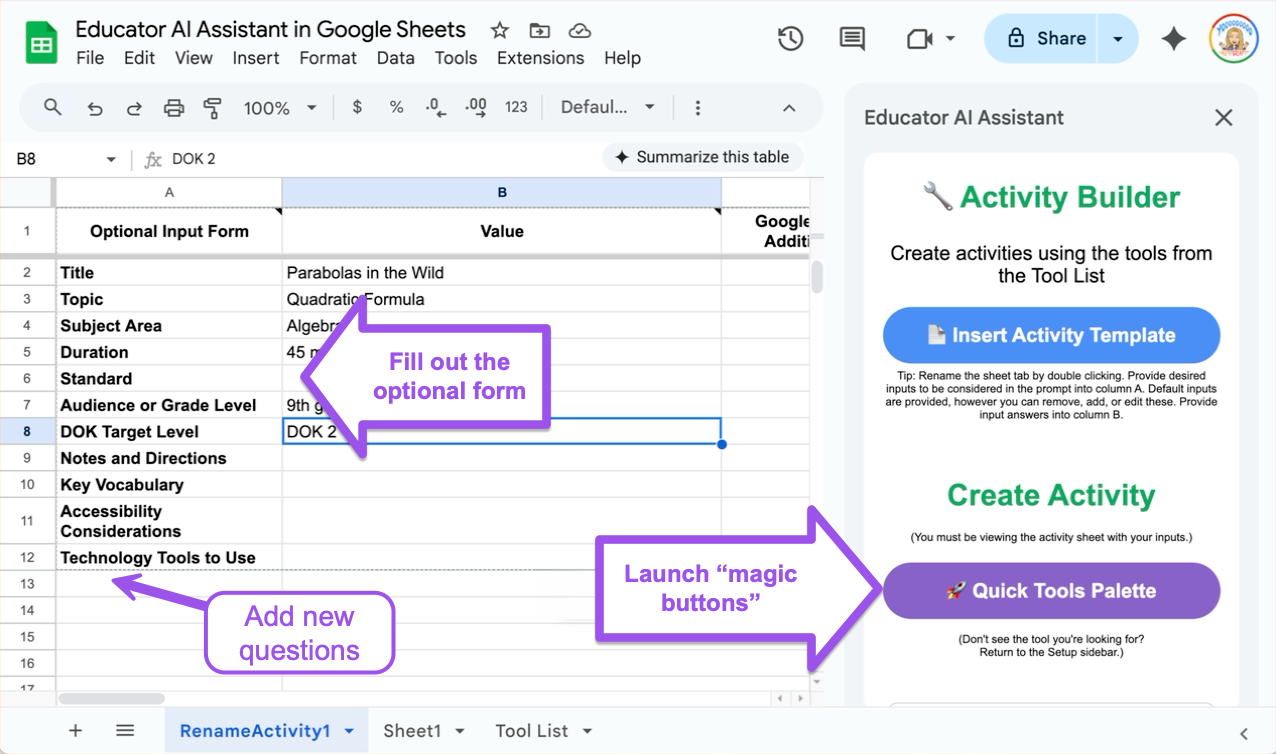
Task: Click the undo arrow
Action: point(95,108)
